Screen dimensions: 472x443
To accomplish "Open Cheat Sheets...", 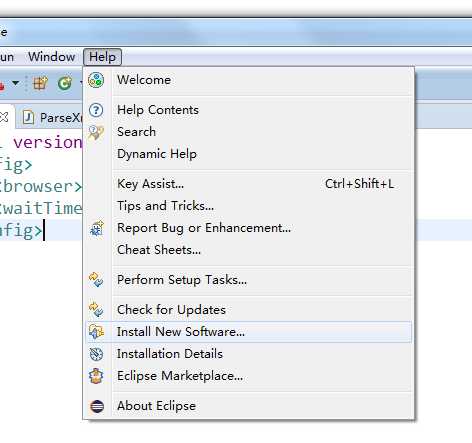I will 248,250.
